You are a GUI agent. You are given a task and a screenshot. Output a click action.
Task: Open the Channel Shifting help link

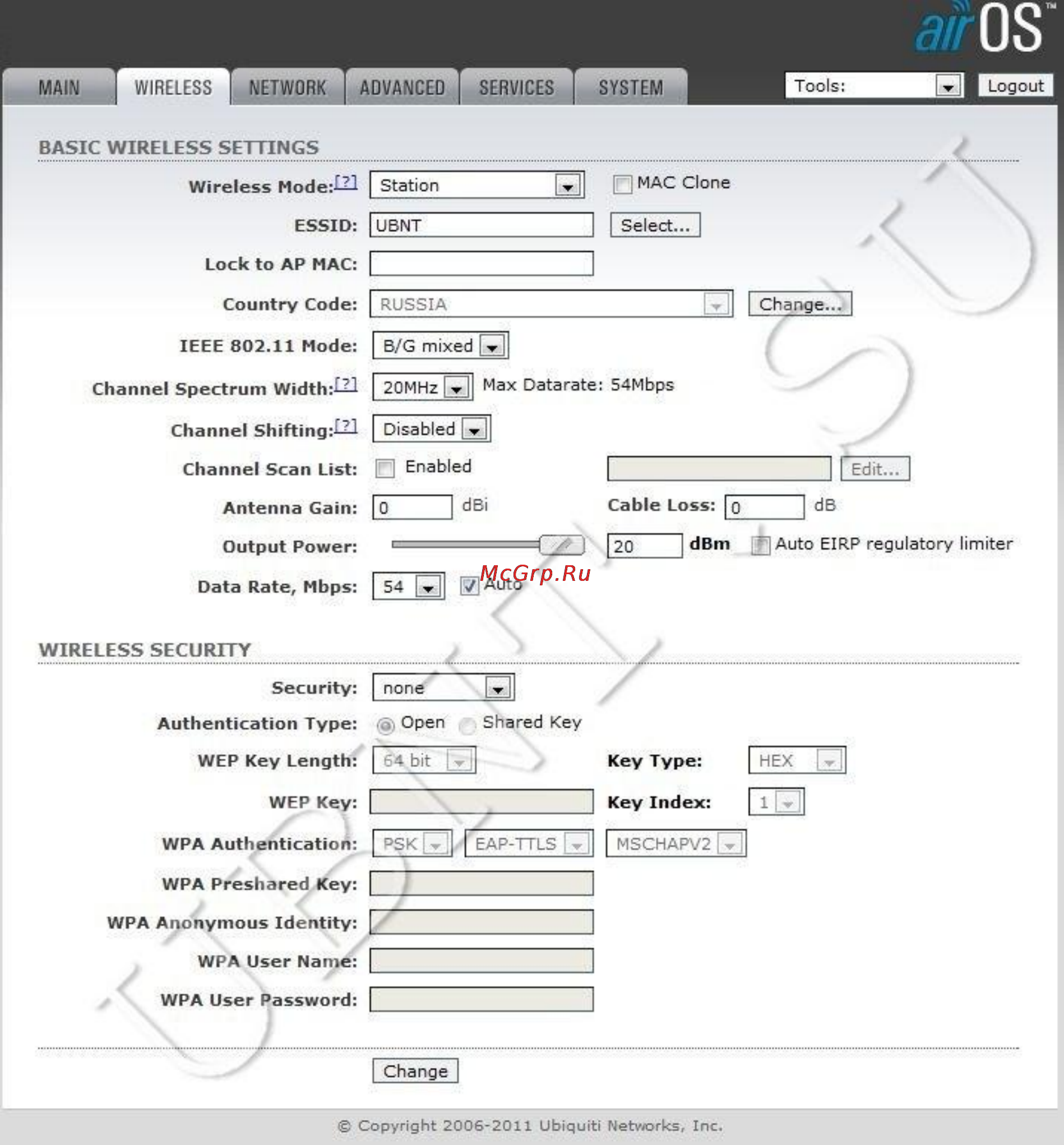click(x=346, y=426)
